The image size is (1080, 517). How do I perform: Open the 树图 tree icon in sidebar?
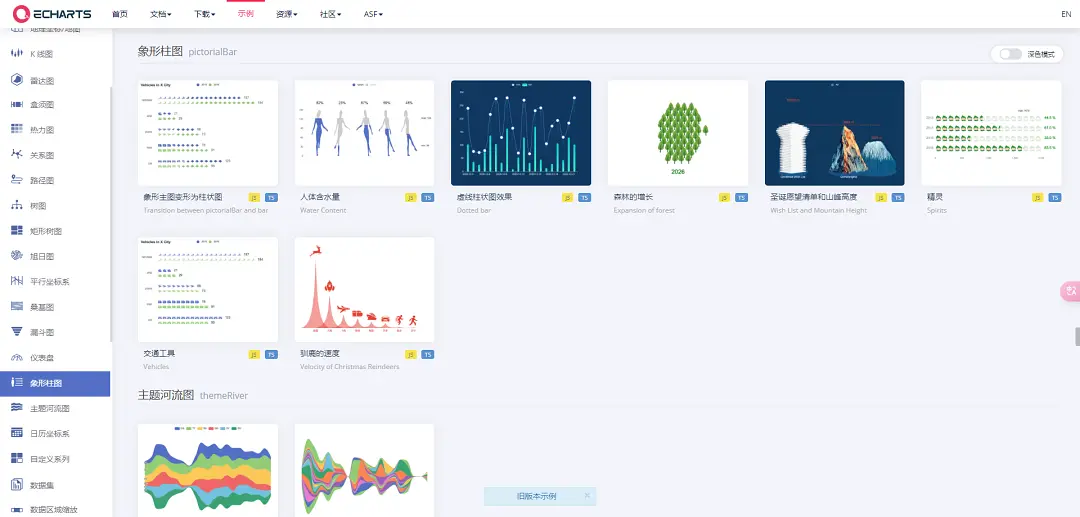coord(17,205)
